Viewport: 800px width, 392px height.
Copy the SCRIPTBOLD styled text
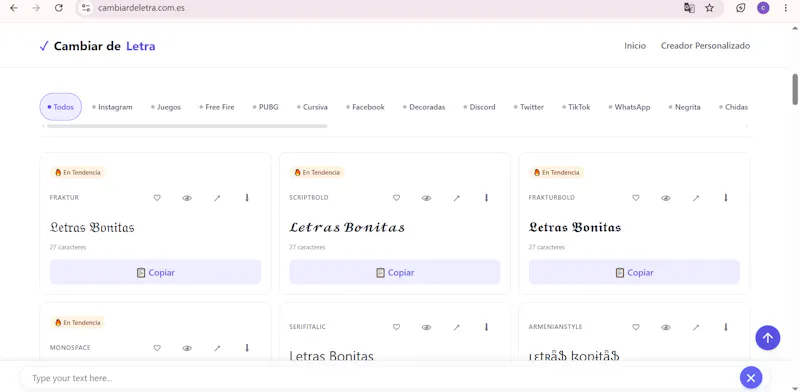click(x=395, y=273)
